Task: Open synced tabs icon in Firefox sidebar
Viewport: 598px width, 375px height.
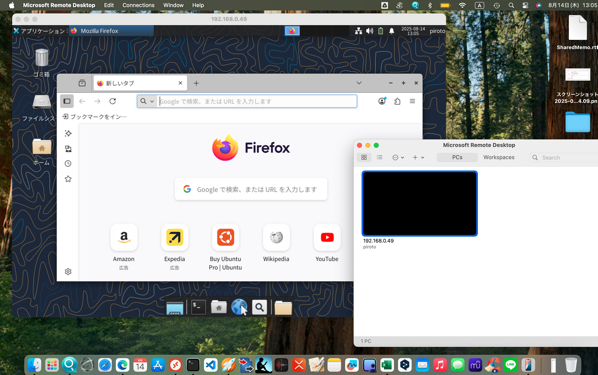Action: [x=68, y=148]
